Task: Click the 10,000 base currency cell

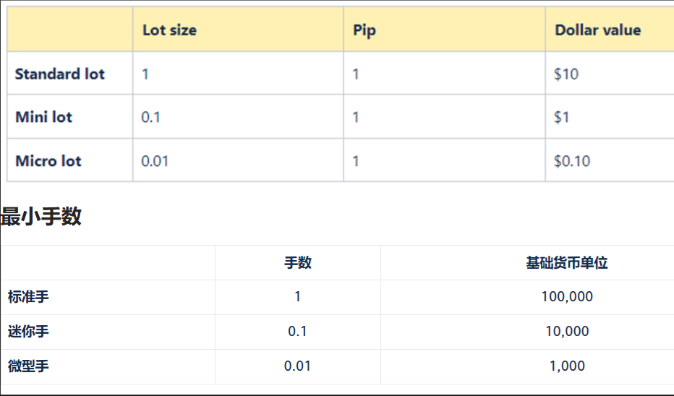Action: click(x=567, y=331)
